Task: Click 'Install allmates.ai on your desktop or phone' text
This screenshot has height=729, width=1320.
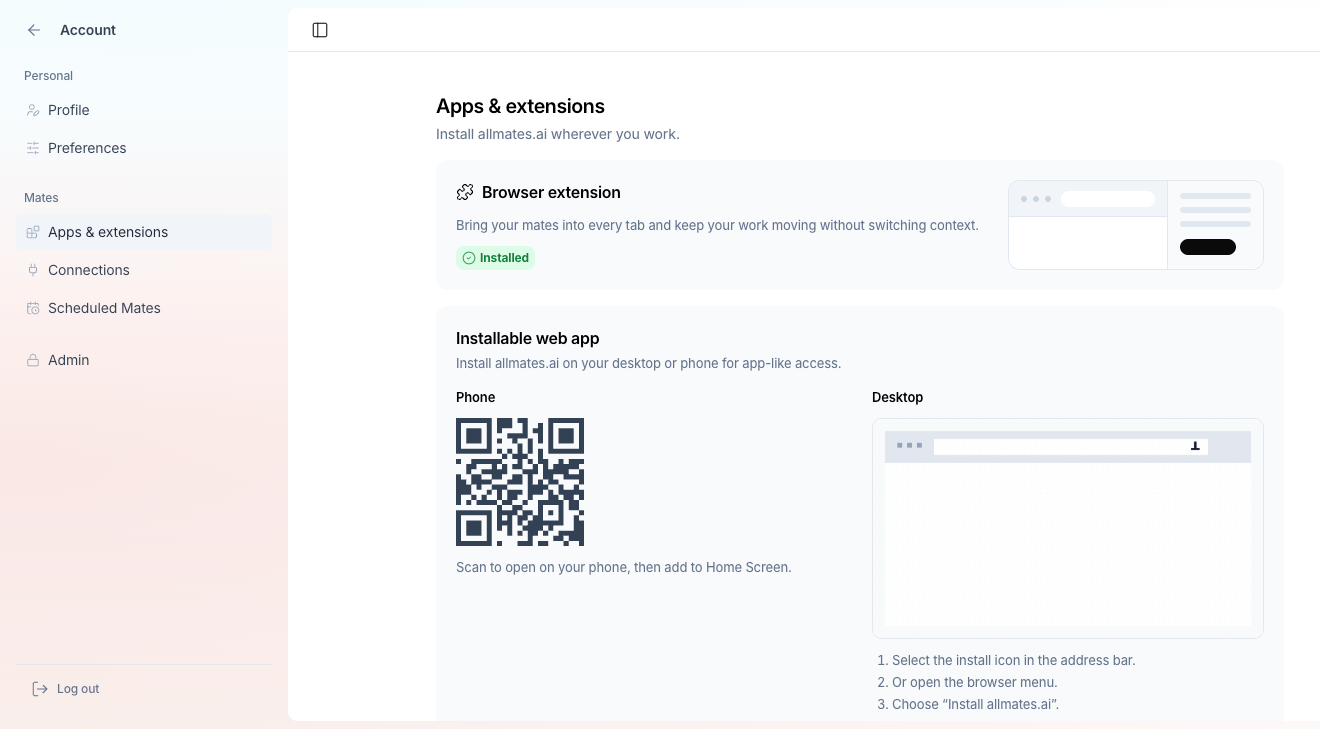Action: tap(649, 363)
